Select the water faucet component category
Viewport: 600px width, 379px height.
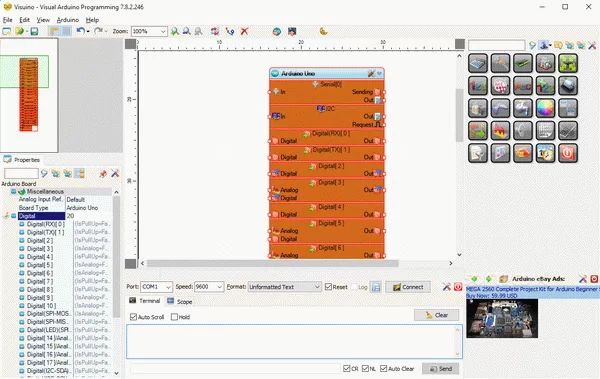523,108
